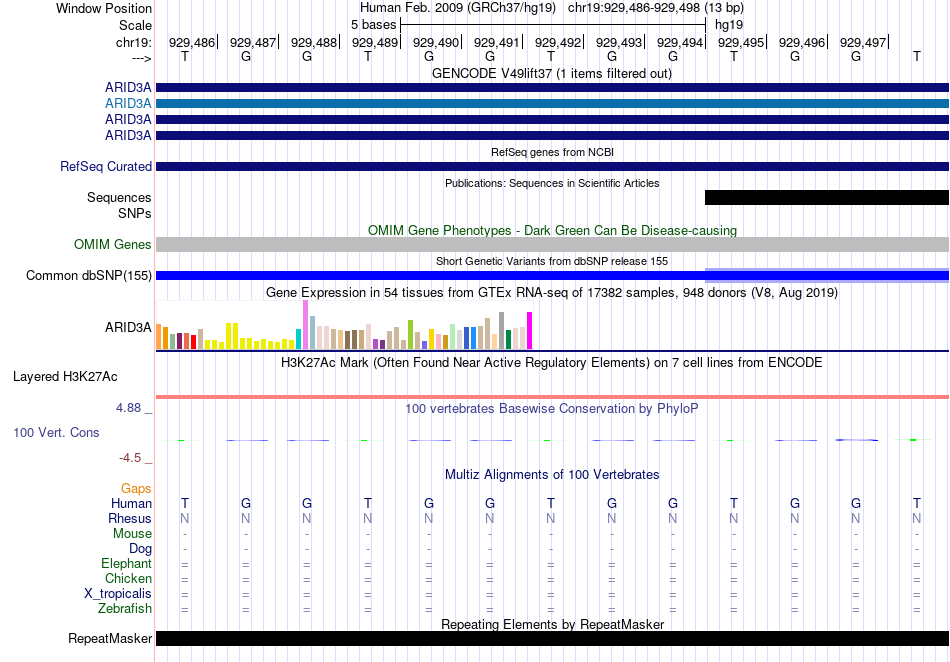Click the light-blue ARID3A transcript label
Image resolution: width=950 pixels, height=662 pixels.
pyautogui.click(x=128, y=104)
